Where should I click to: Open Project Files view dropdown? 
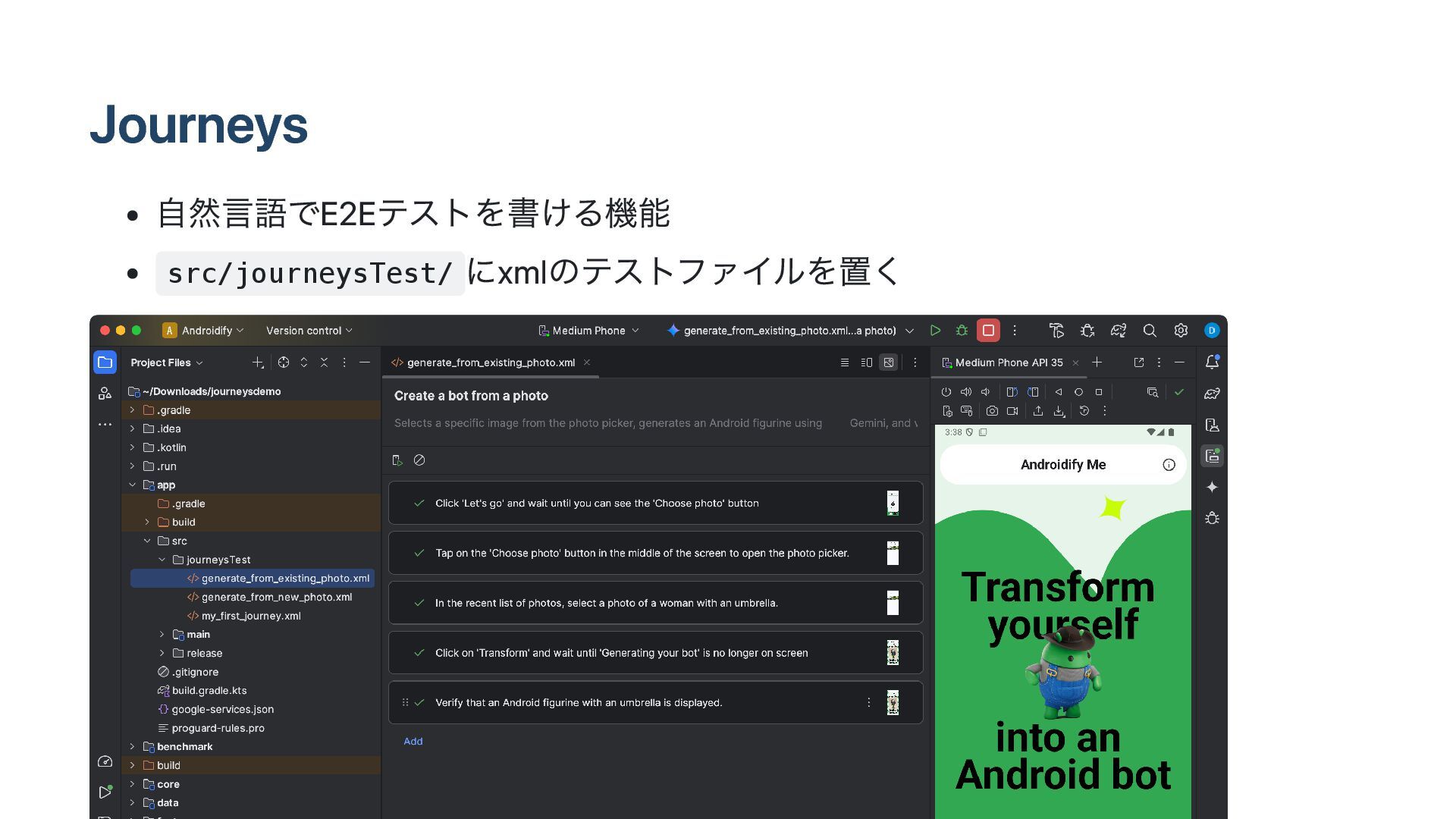[x=167, y=362]
